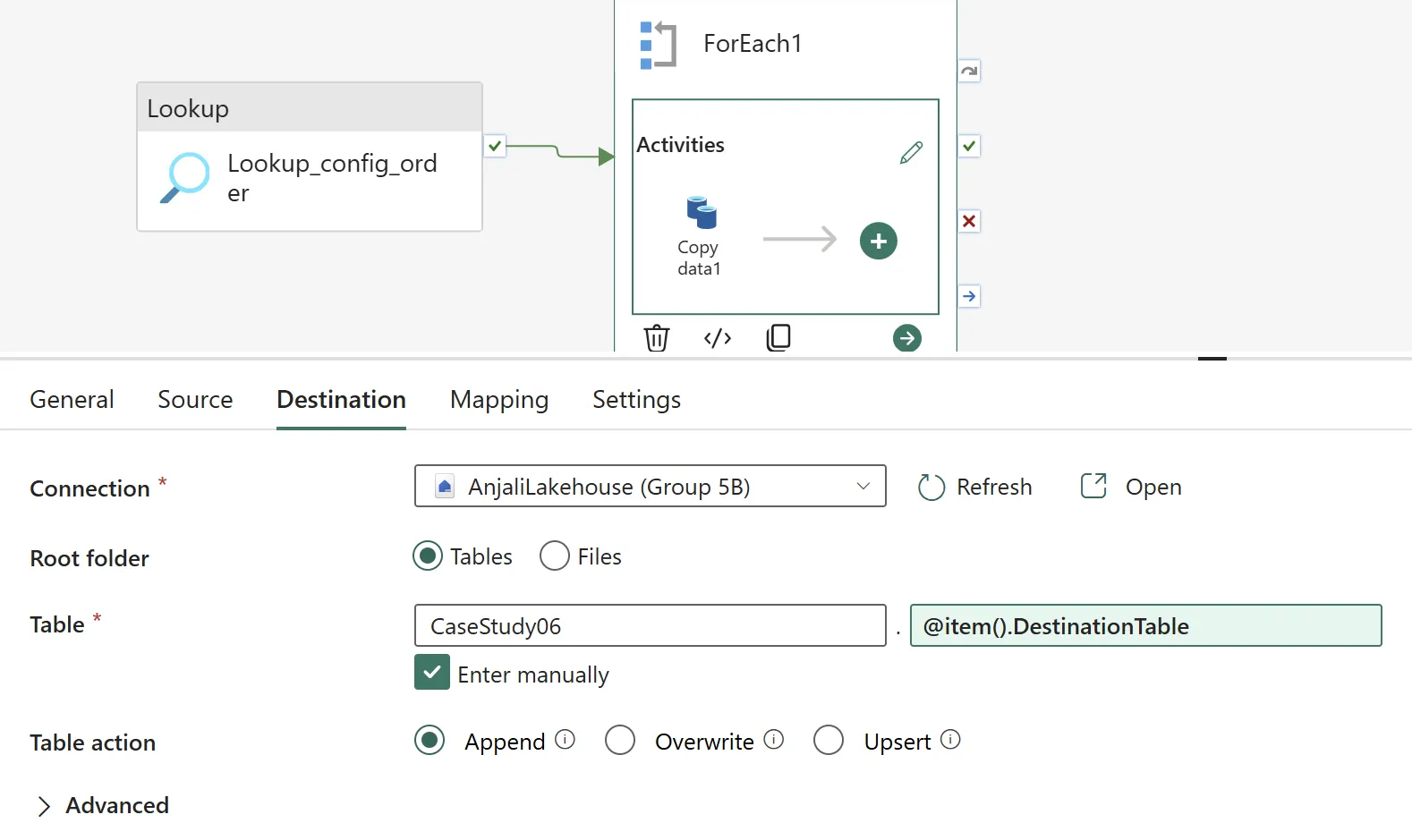The image size is (1412, 840).
Task: Edit ForEach activities with pencil icon
Action: (x=911, y=153)
